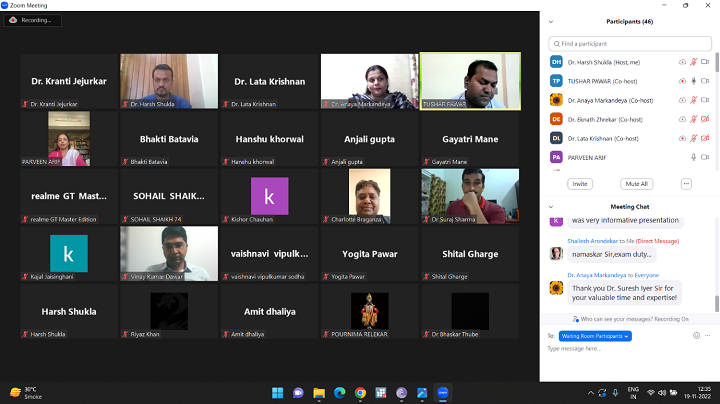Click the taskbar microphone in-use icon
This screenshot has width=720, height=404.
click(x=615, y=393)
